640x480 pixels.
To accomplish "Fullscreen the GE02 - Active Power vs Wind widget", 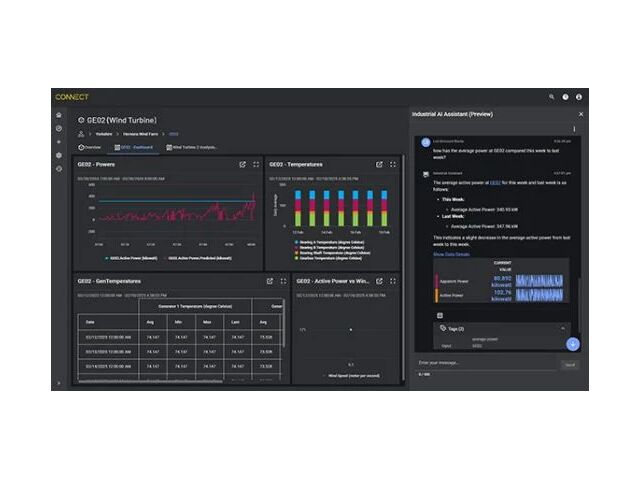I will (393, 281).
